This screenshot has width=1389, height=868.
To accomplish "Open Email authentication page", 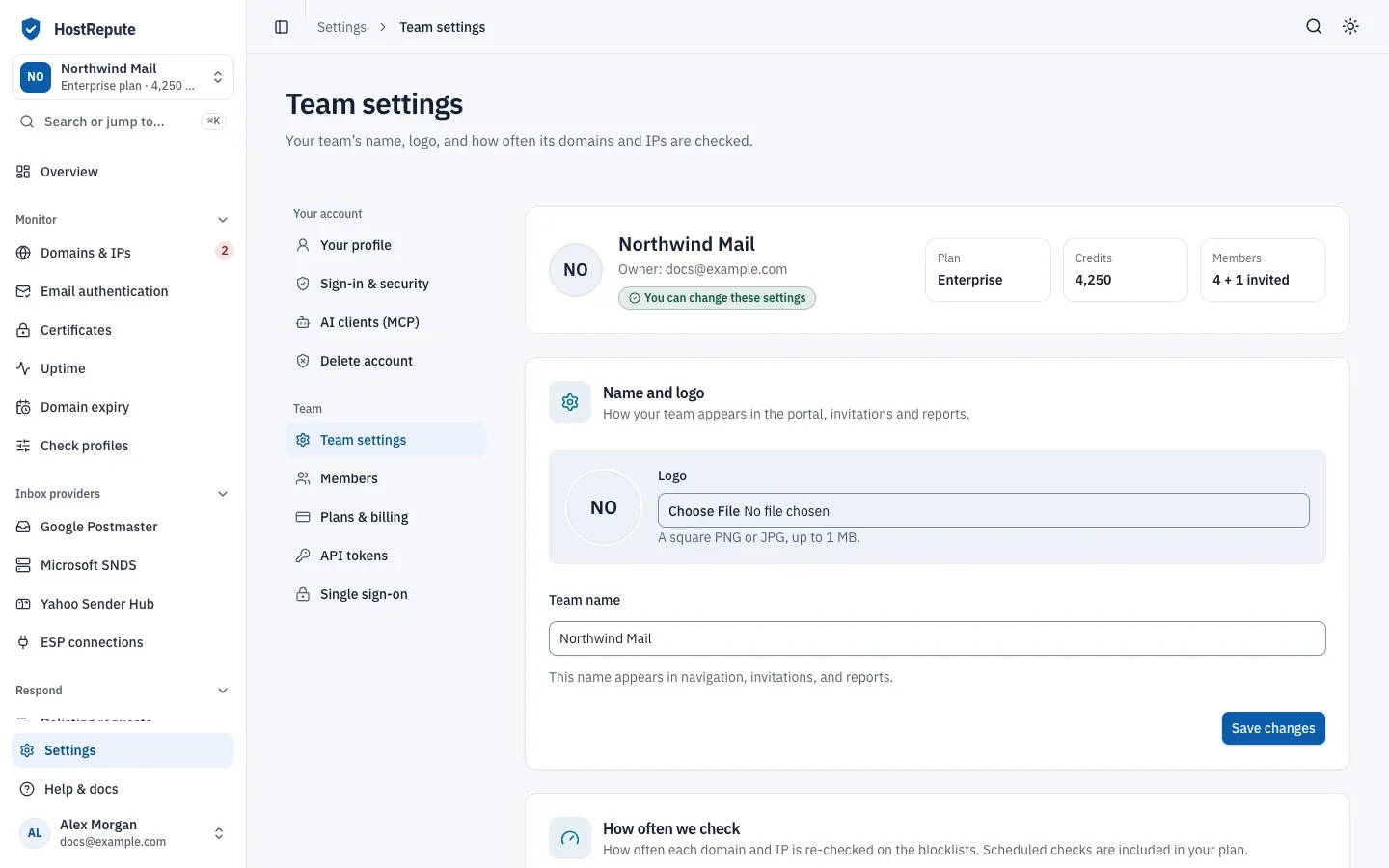I will click(x=123, y=291).
